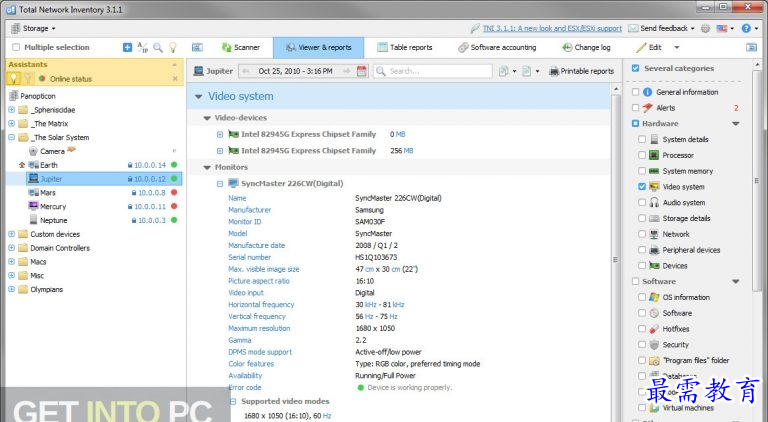Image resolution: width=768 pixels, height=422 pixels.
Task: Toggle Several categories checkbox
Action: [635, 69]
